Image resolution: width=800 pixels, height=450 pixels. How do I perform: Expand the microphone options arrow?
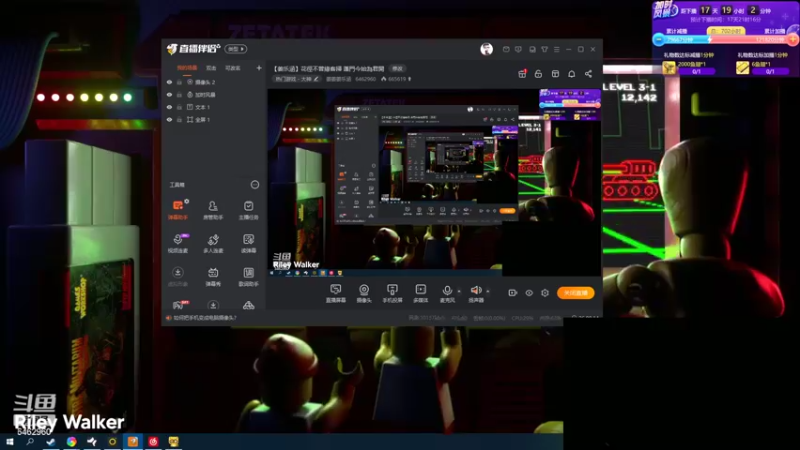[x=459, y=291]
